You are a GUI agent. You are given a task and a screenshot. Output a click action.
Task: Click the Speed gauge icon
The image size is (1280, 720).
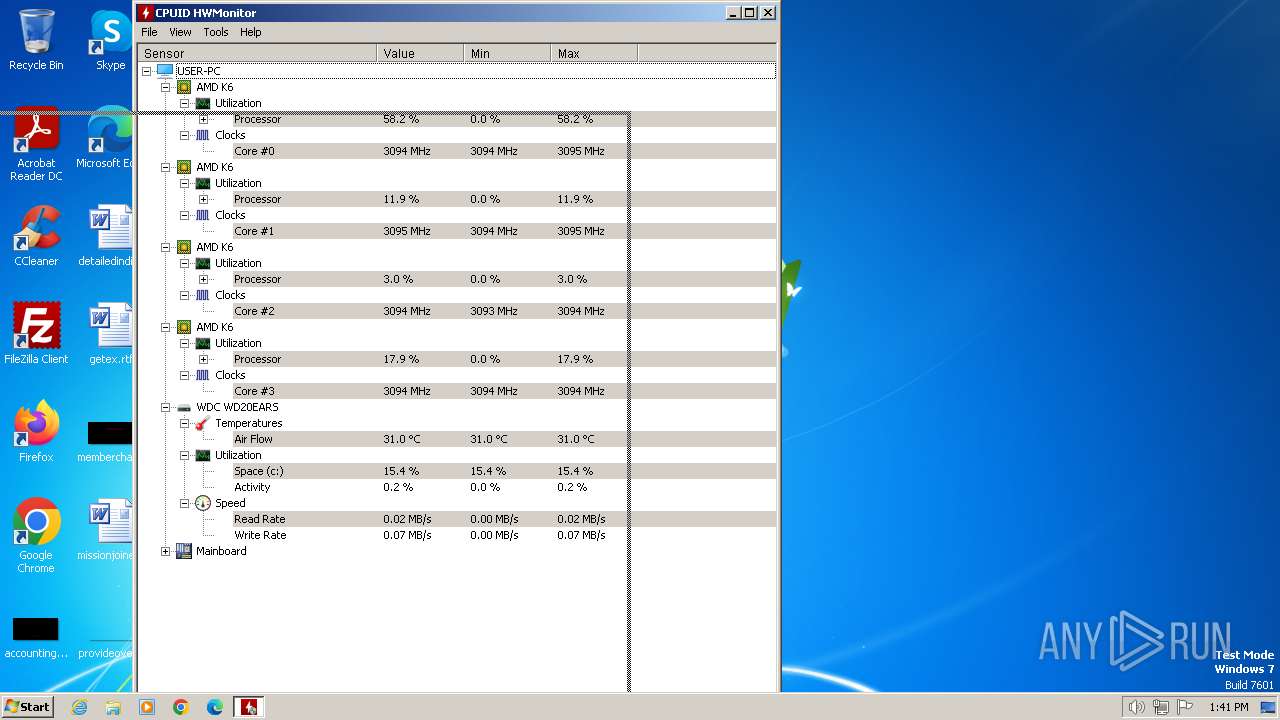coord(203,503)
